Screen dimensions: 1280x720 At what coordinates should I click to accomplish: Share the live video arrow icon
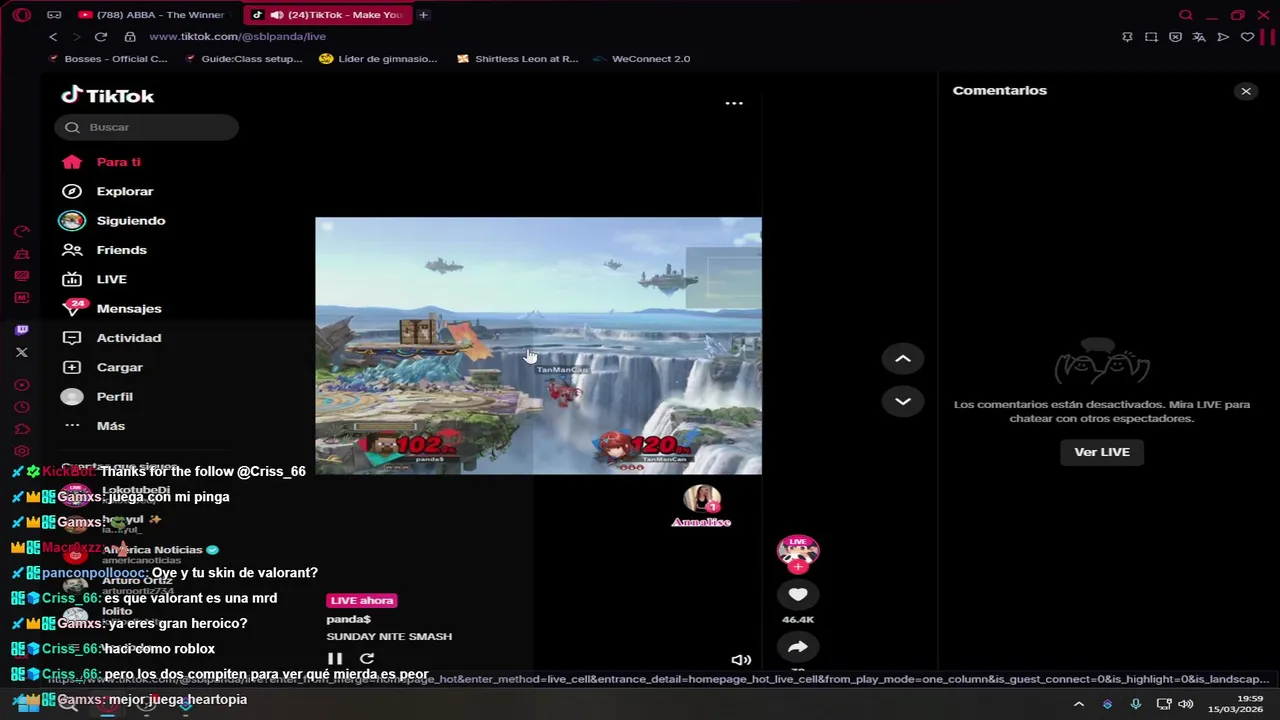point(797,647)
